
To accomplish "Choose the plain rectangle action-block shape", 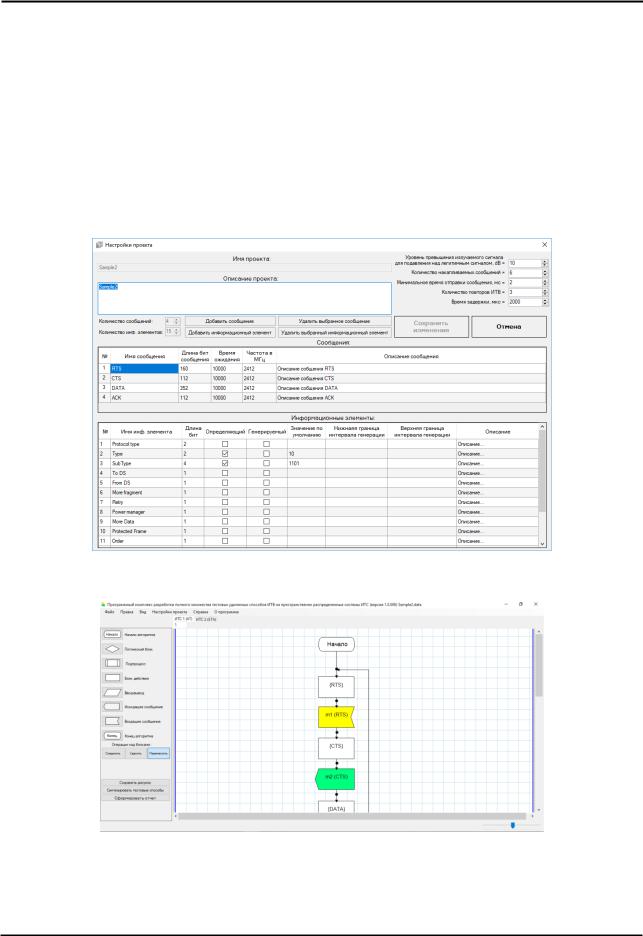I will point(112,678).
